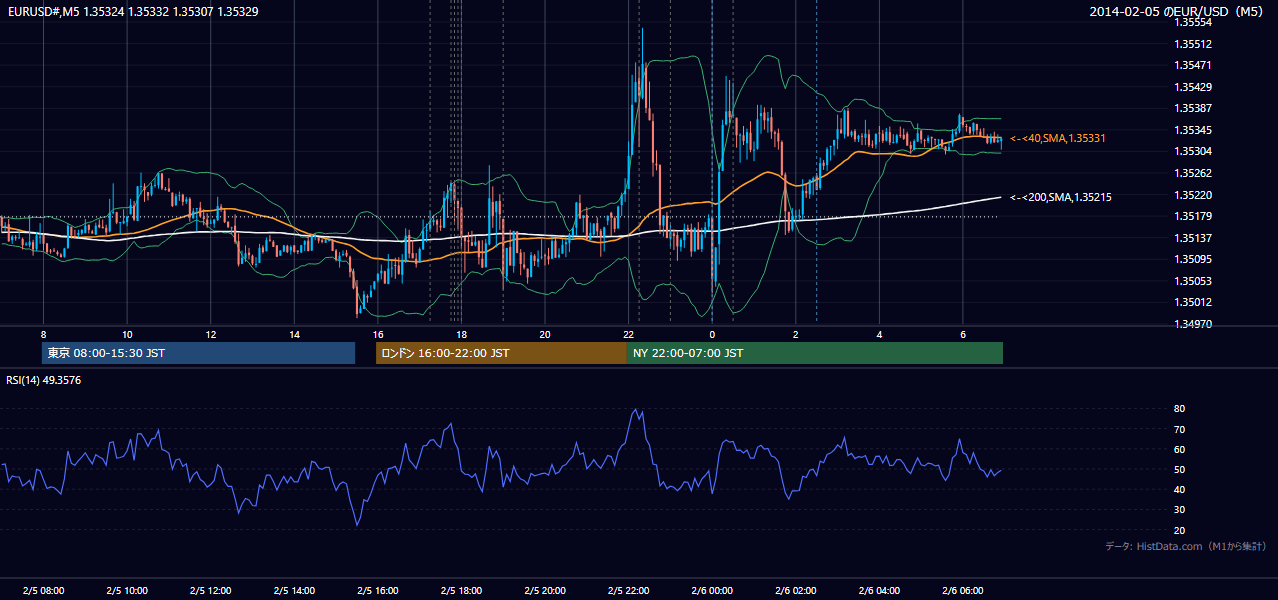Viewport: 1278px width, 600px height.
Task: Click the 1.35179 price axis label
Action: point(1193,216)
